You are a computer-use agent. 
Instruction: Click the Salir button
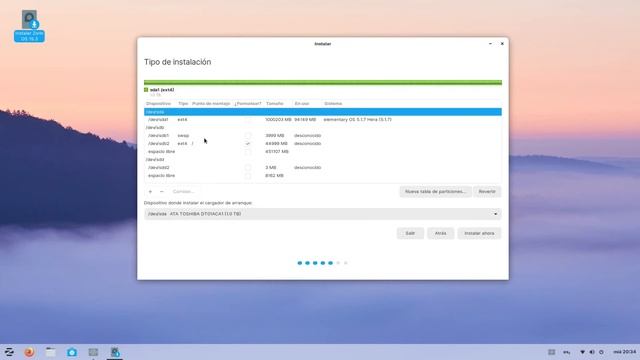point(410,233)
